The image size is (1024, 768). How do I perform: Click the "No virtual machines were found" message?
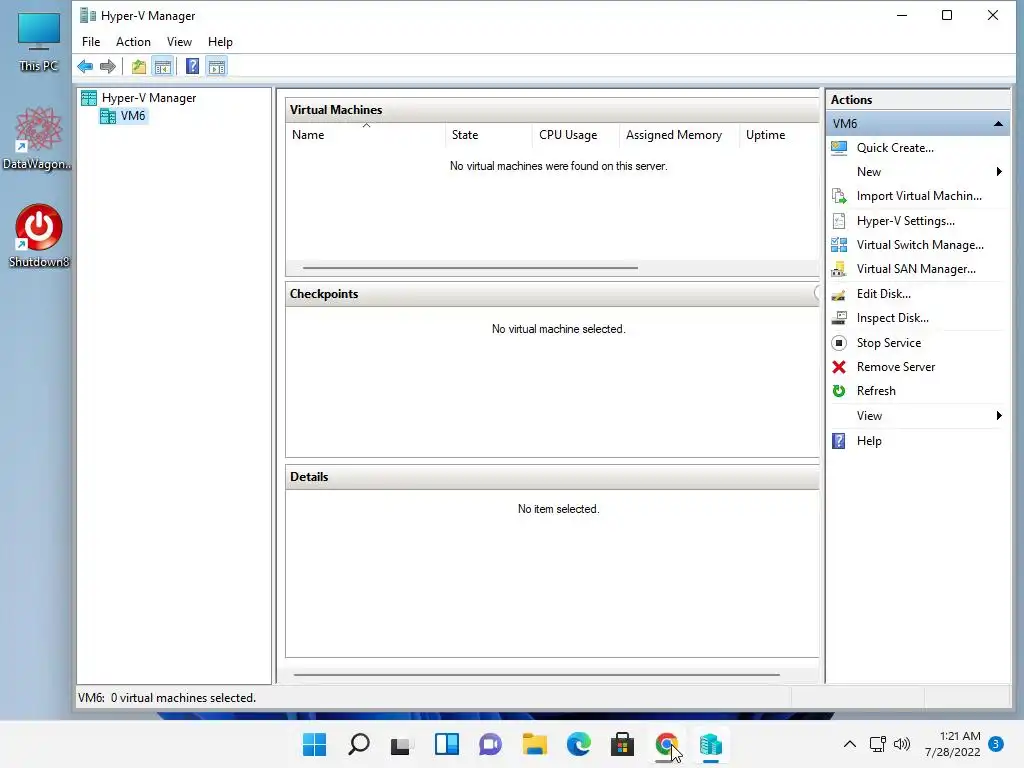tap(558, 166)
